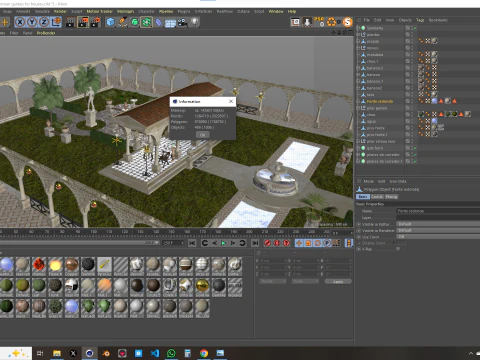Jump to the end of the animation
The height and width of the screenshot is (360, 480).
[x=255, y=243]
